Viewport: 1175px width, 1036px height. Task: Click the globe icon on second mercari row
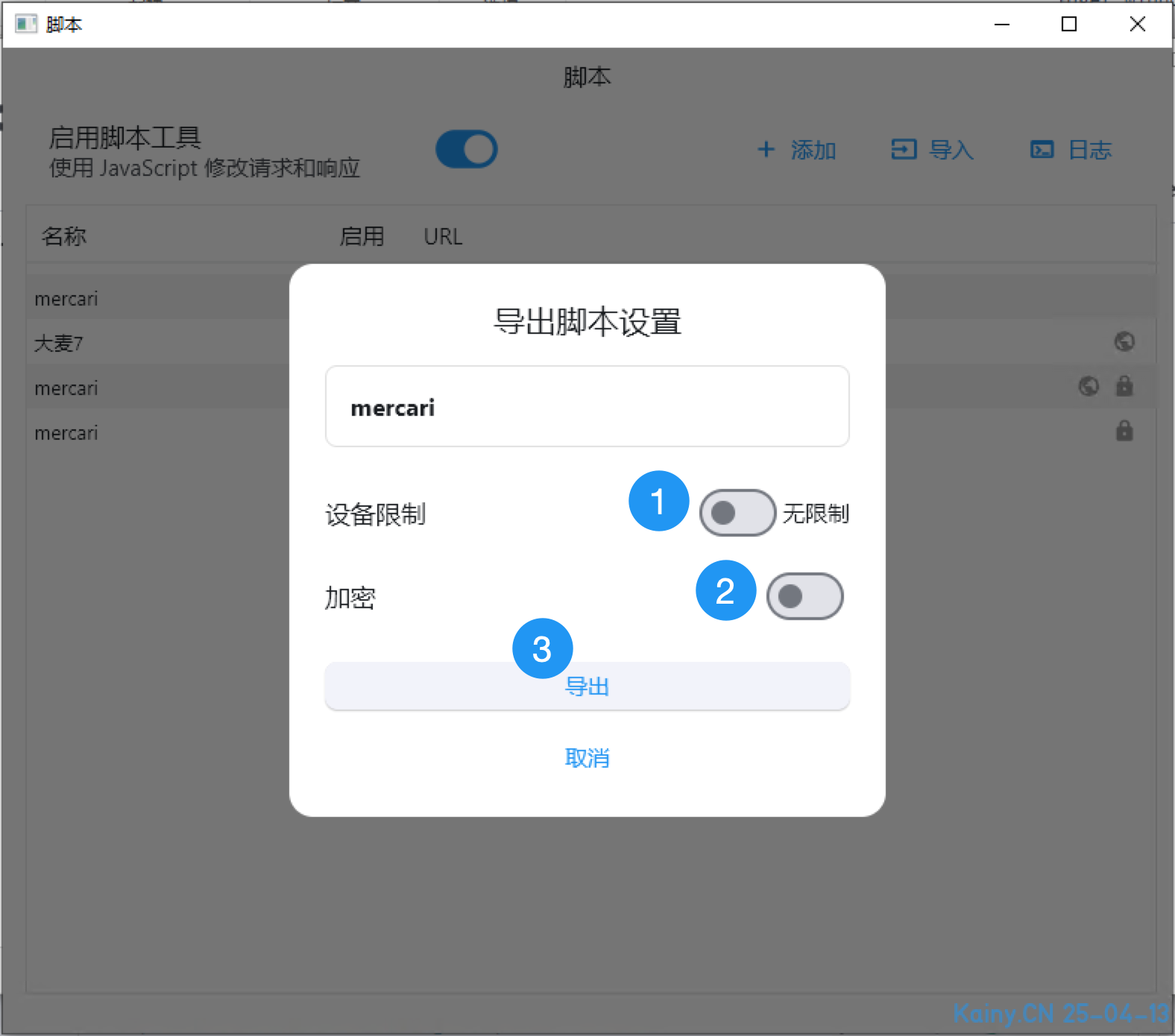point(1089,386)
